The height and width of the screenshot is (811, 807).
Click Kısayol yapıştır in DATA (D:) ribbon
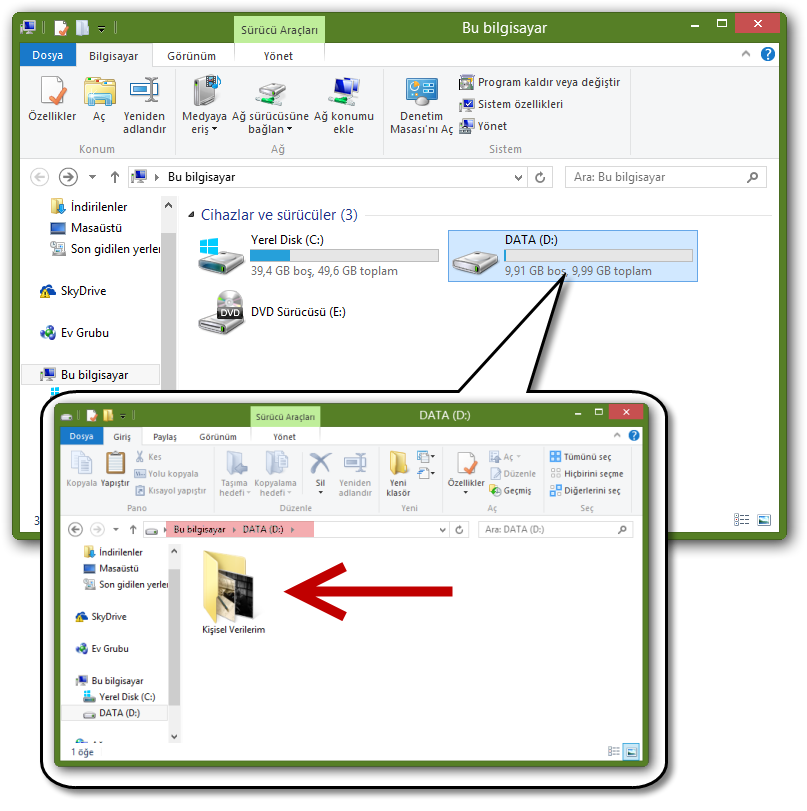tap(170, 491)
